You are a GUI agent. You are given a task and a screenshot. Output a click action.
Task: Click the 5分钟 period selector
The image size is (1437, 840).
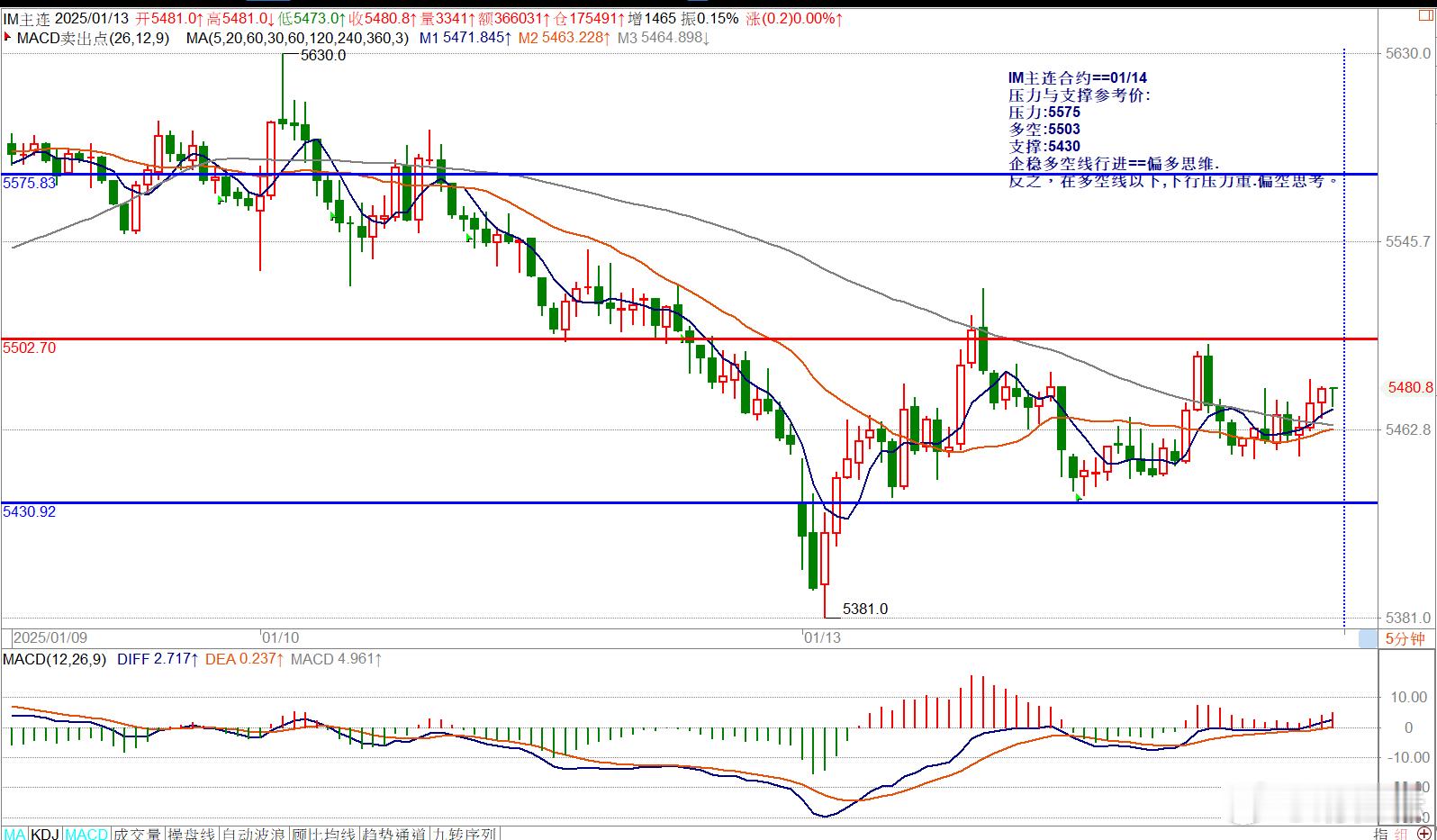click(x=1405, y=638)
